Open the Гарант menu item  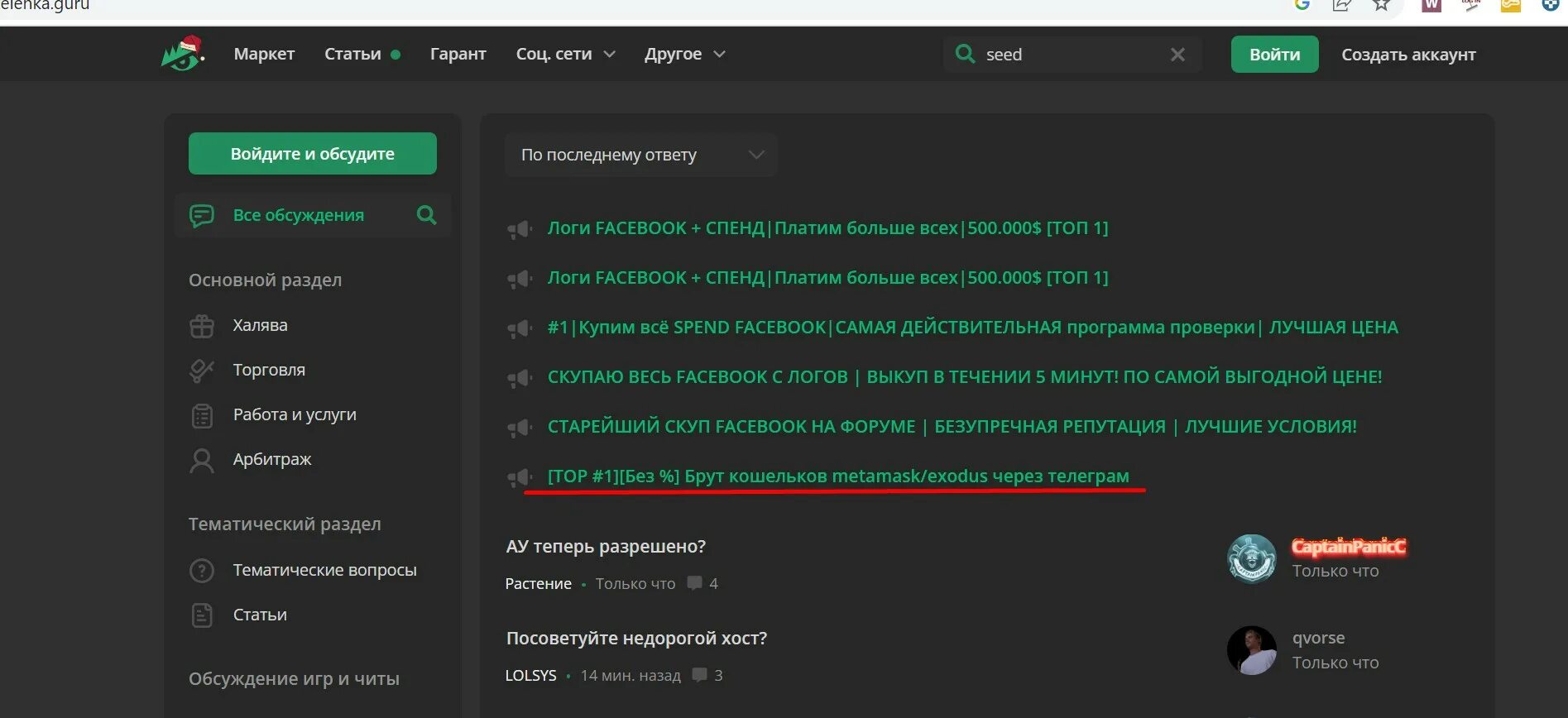tap(458, 54)
